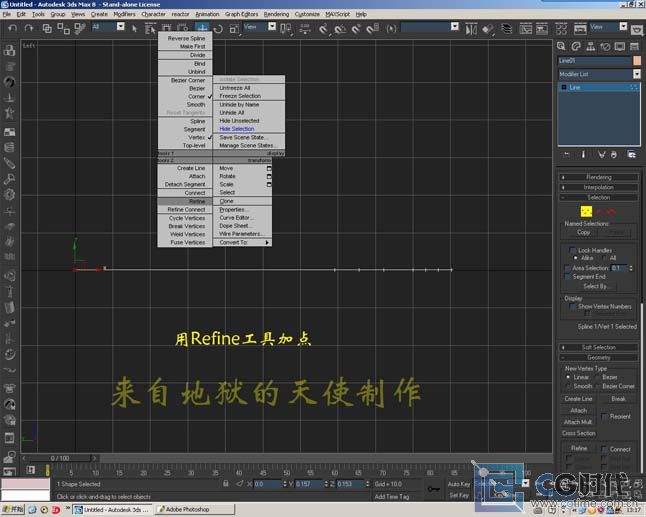Activate the Select Object arrow tool
The height and width of the screenshot is (517, 646).
pyautogui.click(x=134, y=28)
